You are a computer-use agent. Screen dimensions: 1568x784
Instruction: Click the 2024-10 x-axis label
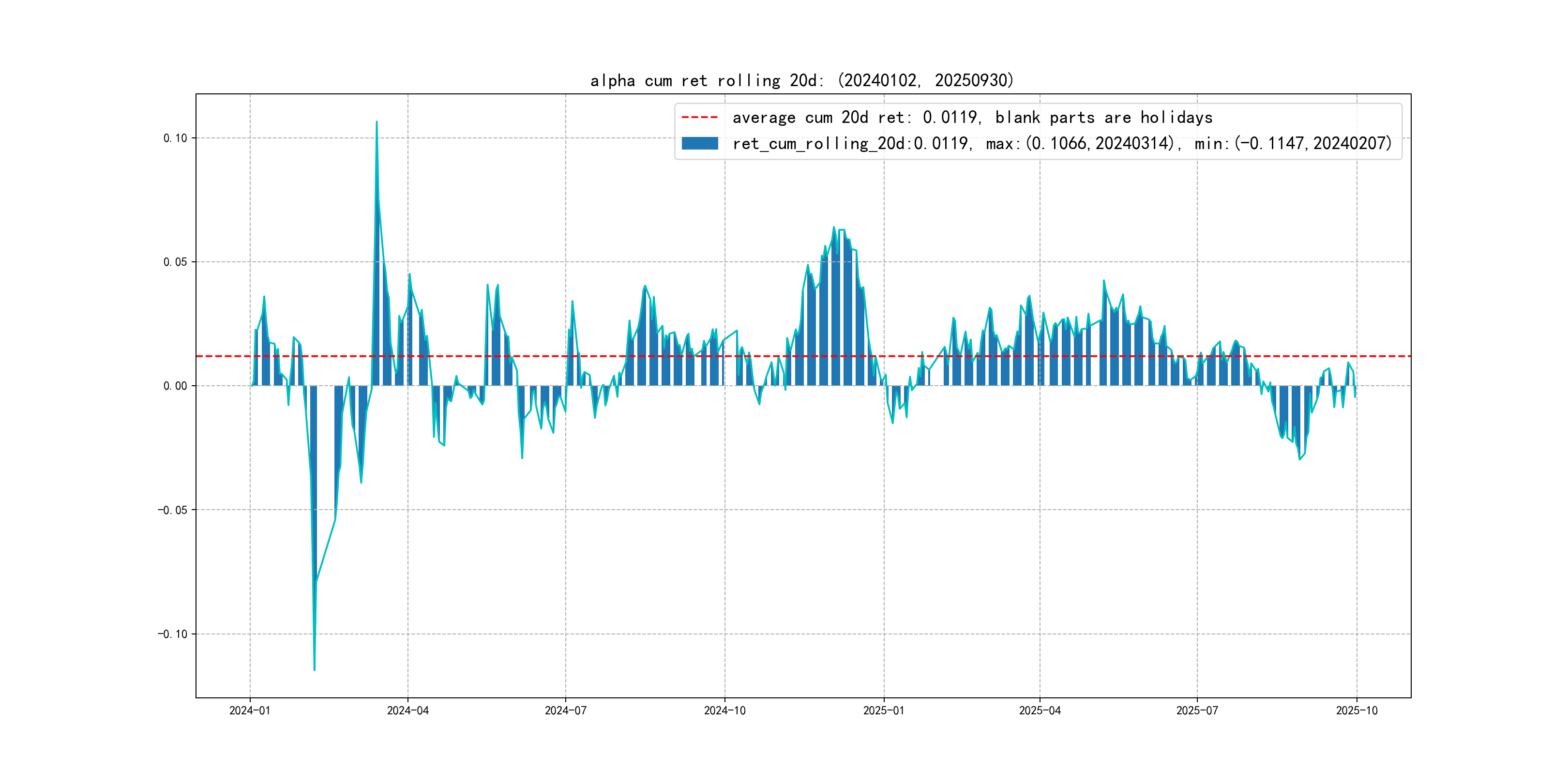pos(724,710)
